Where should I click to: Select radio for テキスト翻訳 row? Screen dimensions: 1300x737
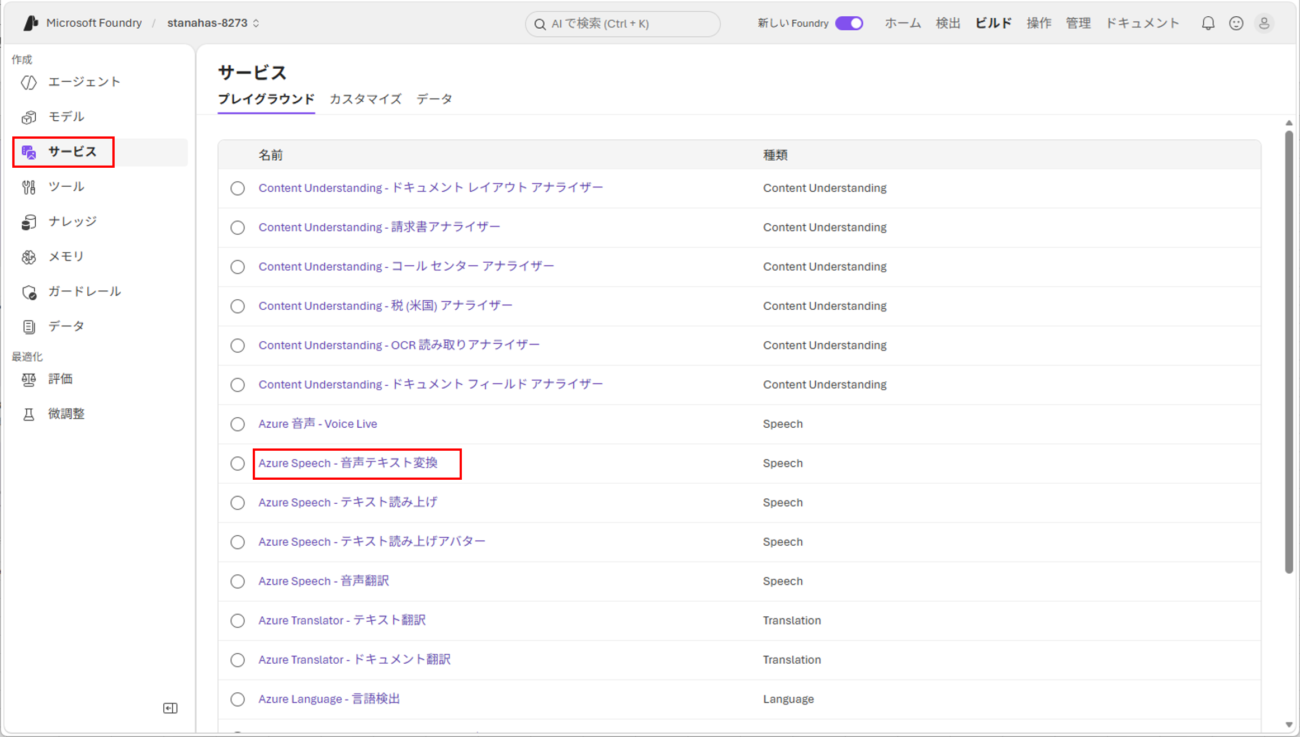(237, 621)
